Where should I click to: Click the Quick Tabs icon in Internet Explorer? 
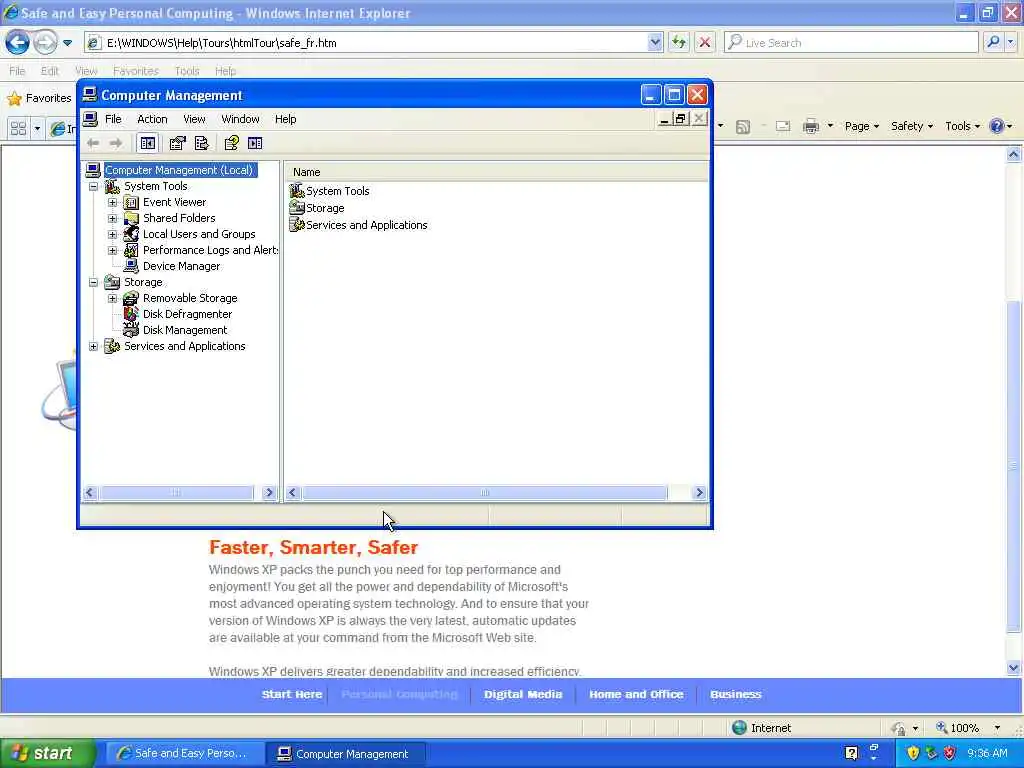pos(18,129)
